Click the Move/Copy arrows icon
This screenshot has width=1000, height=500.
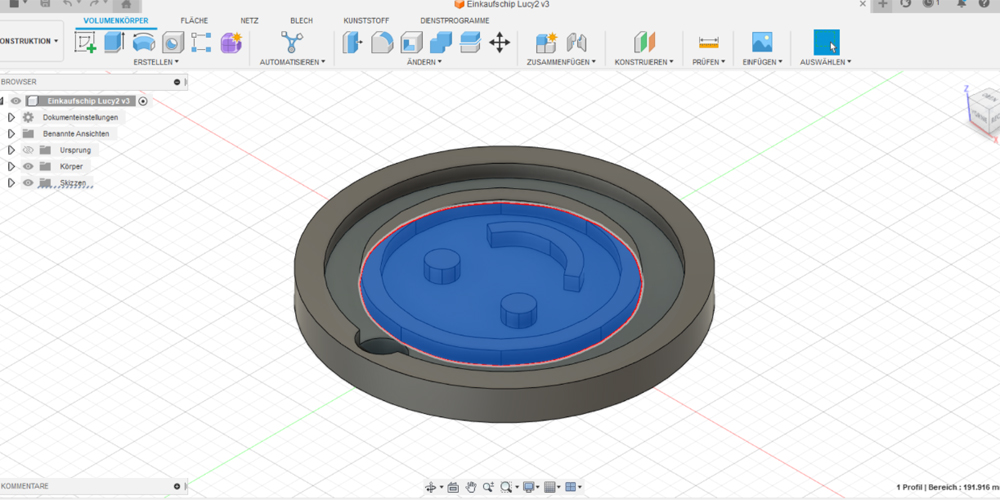click(x=499, y=42)
